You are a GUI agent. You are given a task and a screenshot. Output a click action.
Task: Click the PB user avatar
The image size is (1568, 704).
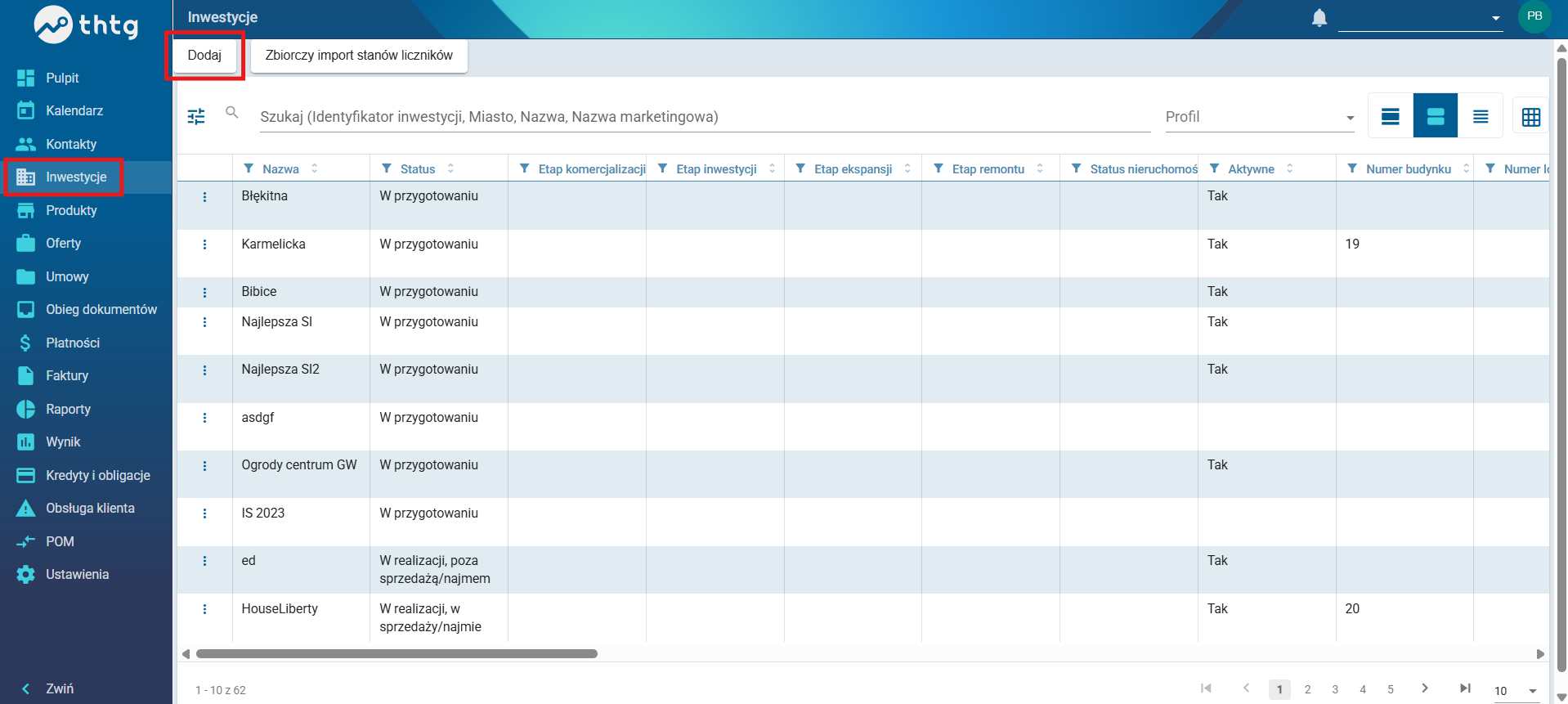tap(1534, 16)
